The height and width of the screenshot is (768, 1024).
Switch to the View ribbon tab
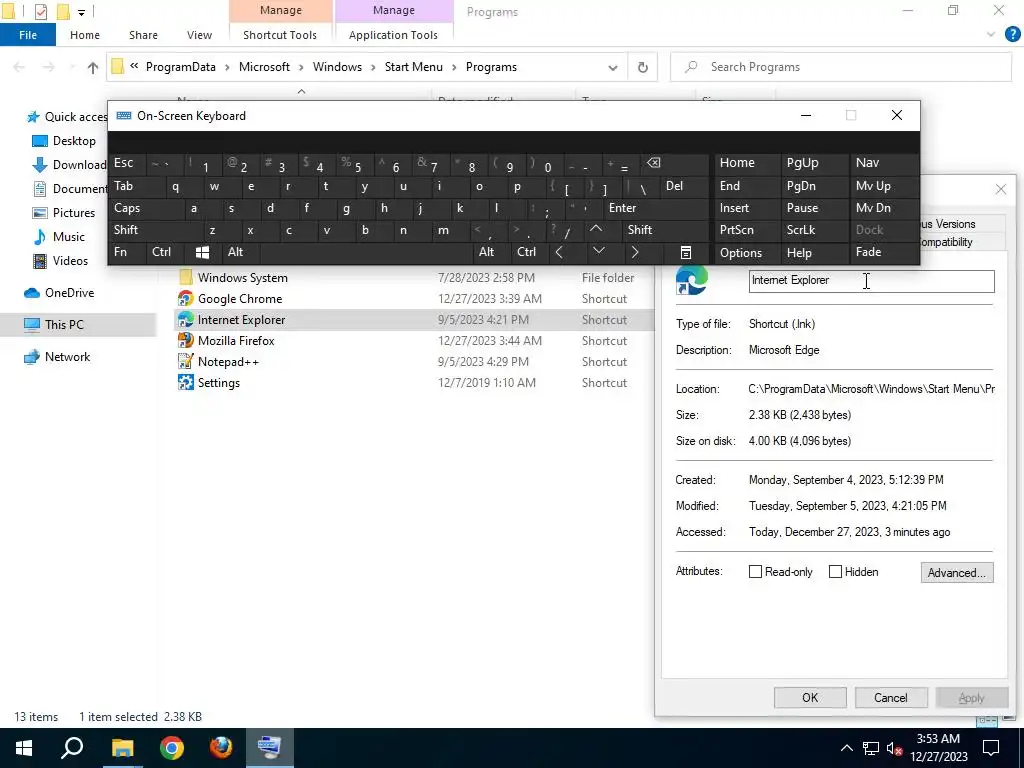click(x=199, y=35)
